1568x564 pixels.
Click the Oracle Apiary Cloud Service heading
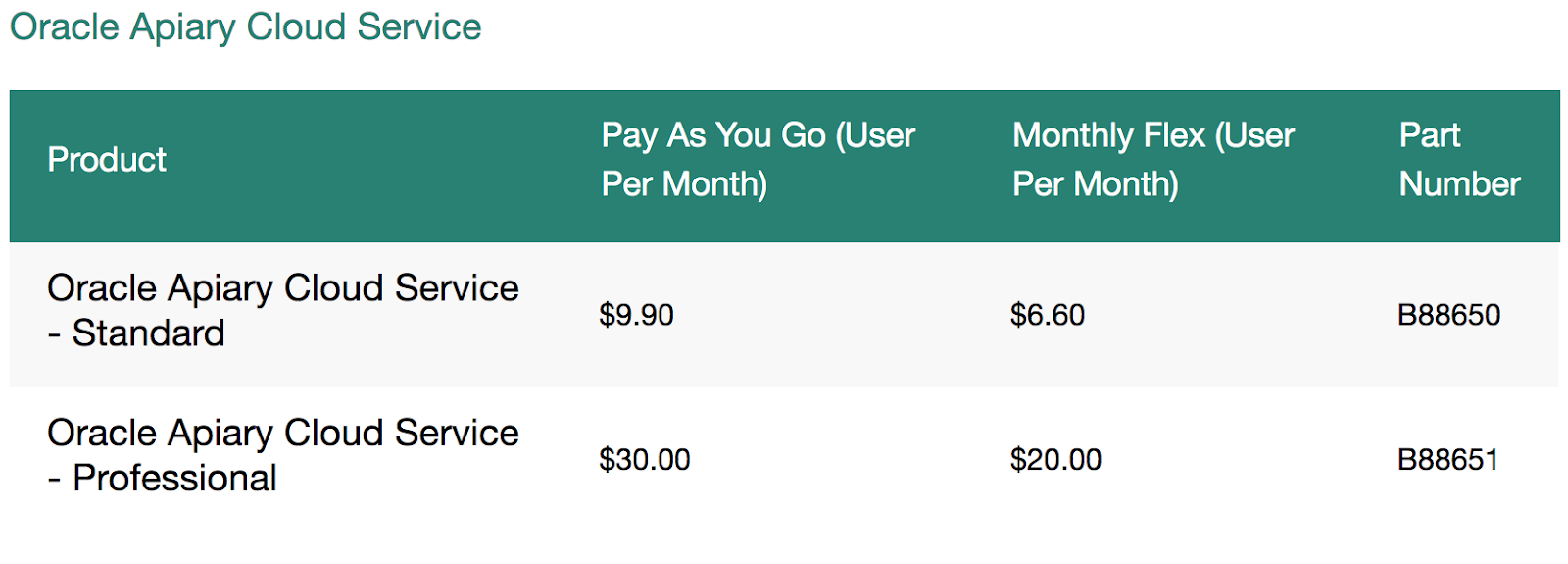coord(245,27)
